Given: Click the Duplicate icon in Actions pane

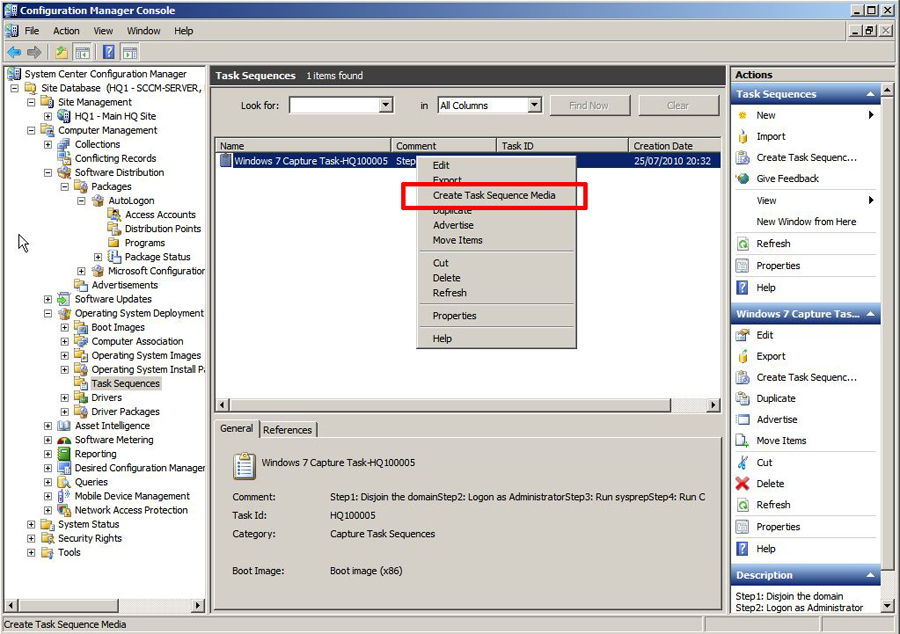Looking at the screenshot, I should [x=743, y=398].
